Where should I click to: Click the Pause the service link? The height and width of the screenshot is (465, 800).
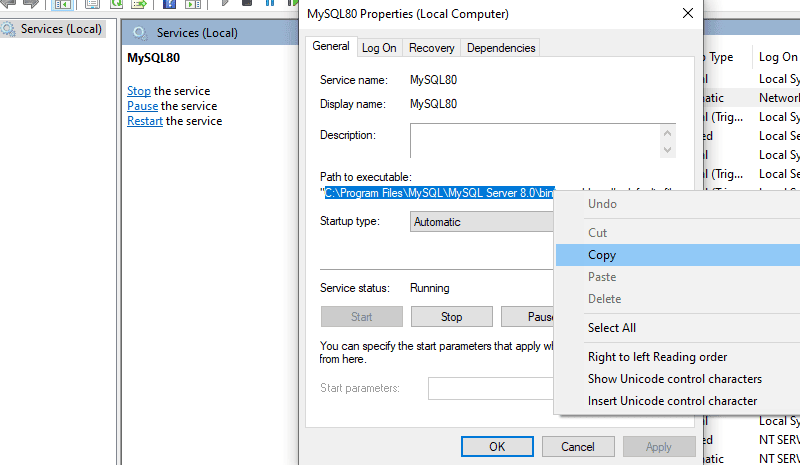click(x=142, y=106)
